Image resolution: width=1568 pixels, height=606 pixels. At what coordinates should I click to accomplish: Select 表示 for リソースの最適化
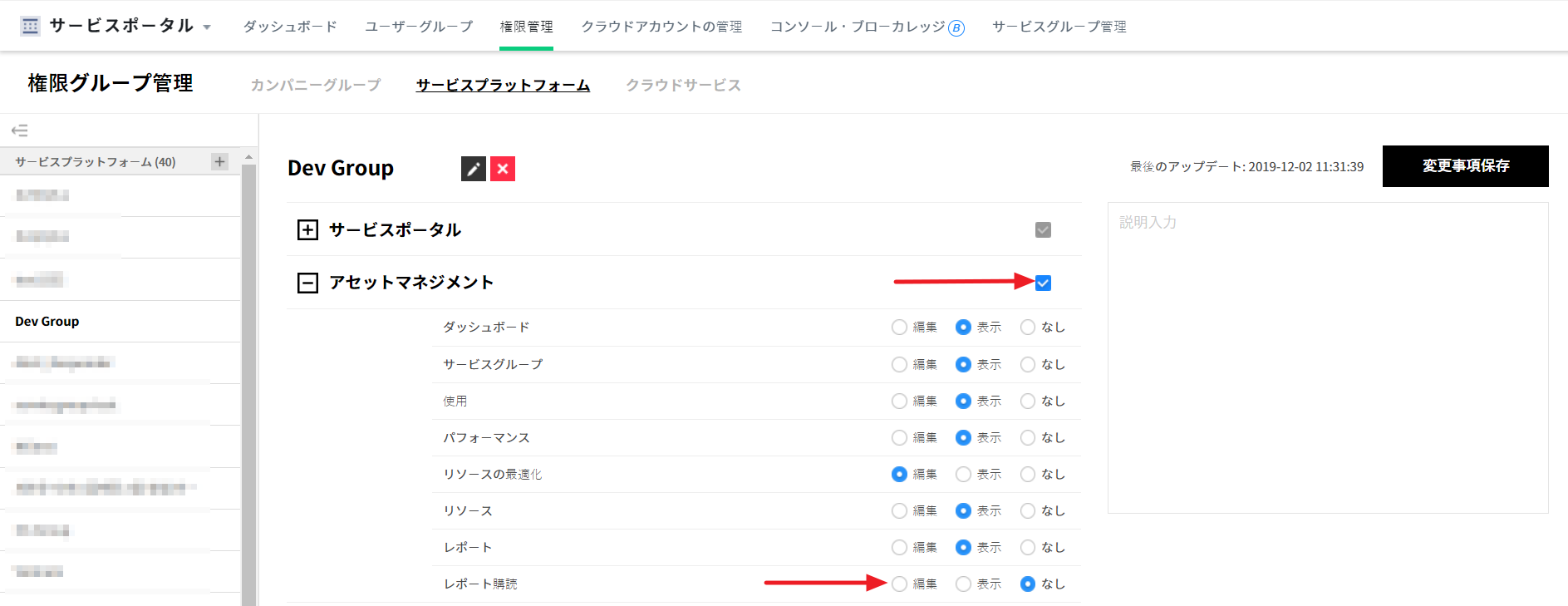(963, 474)
